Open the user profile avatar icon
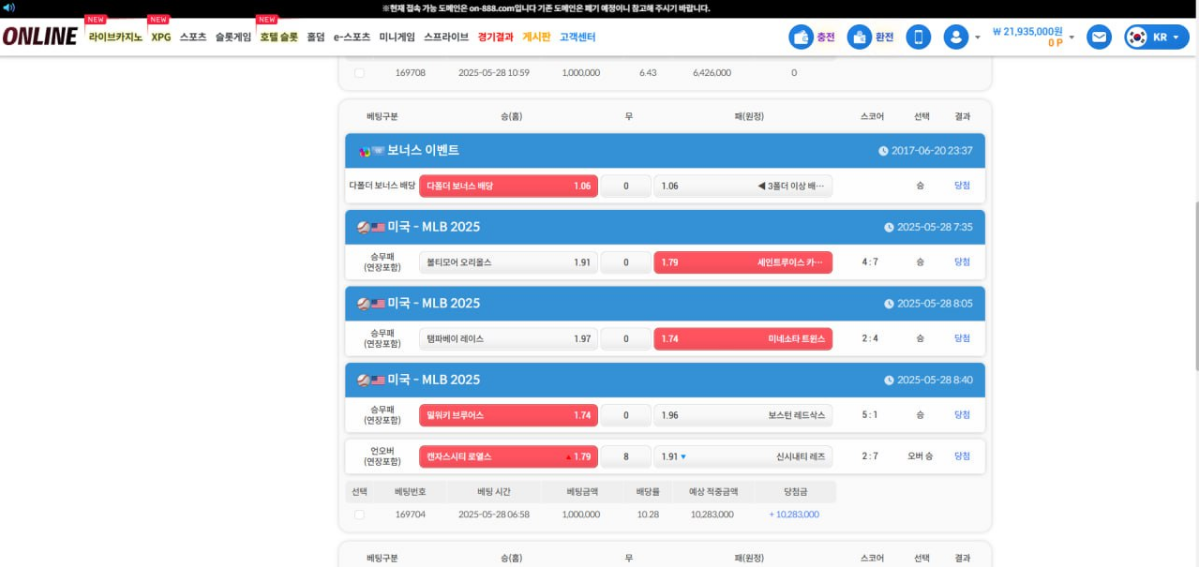This screenshot has height=587, width=1204. click(x=956, y=37)
